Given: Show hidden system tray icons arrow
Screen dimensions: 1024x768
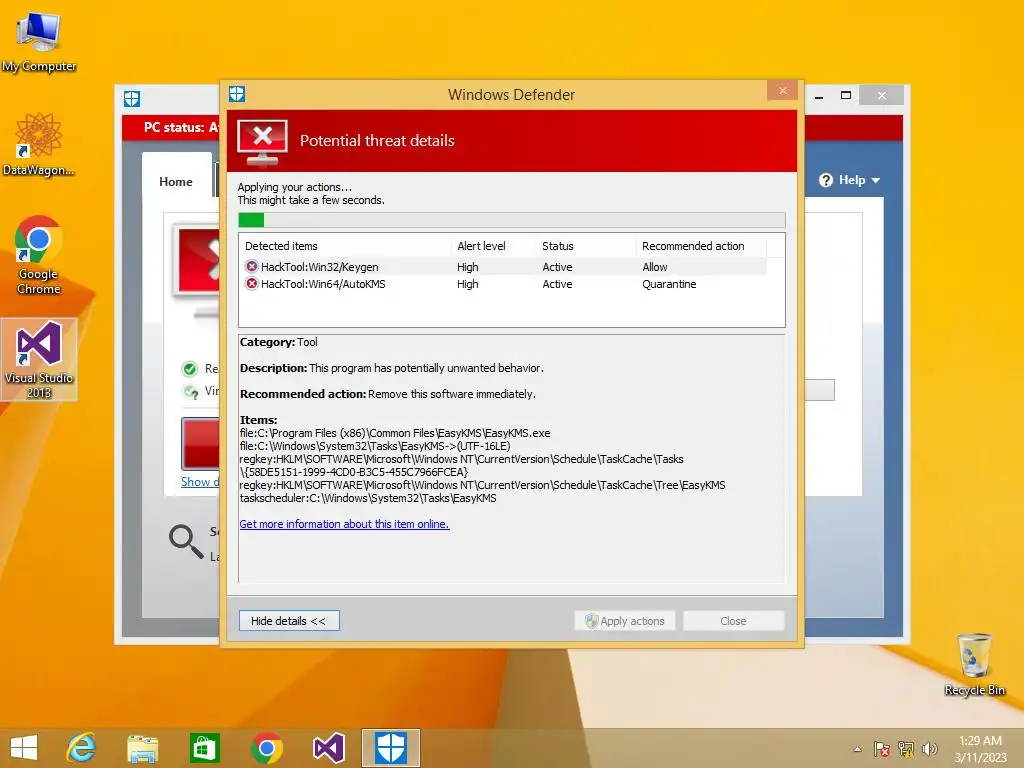Looking at the screenshot, I should click(857, 749).
